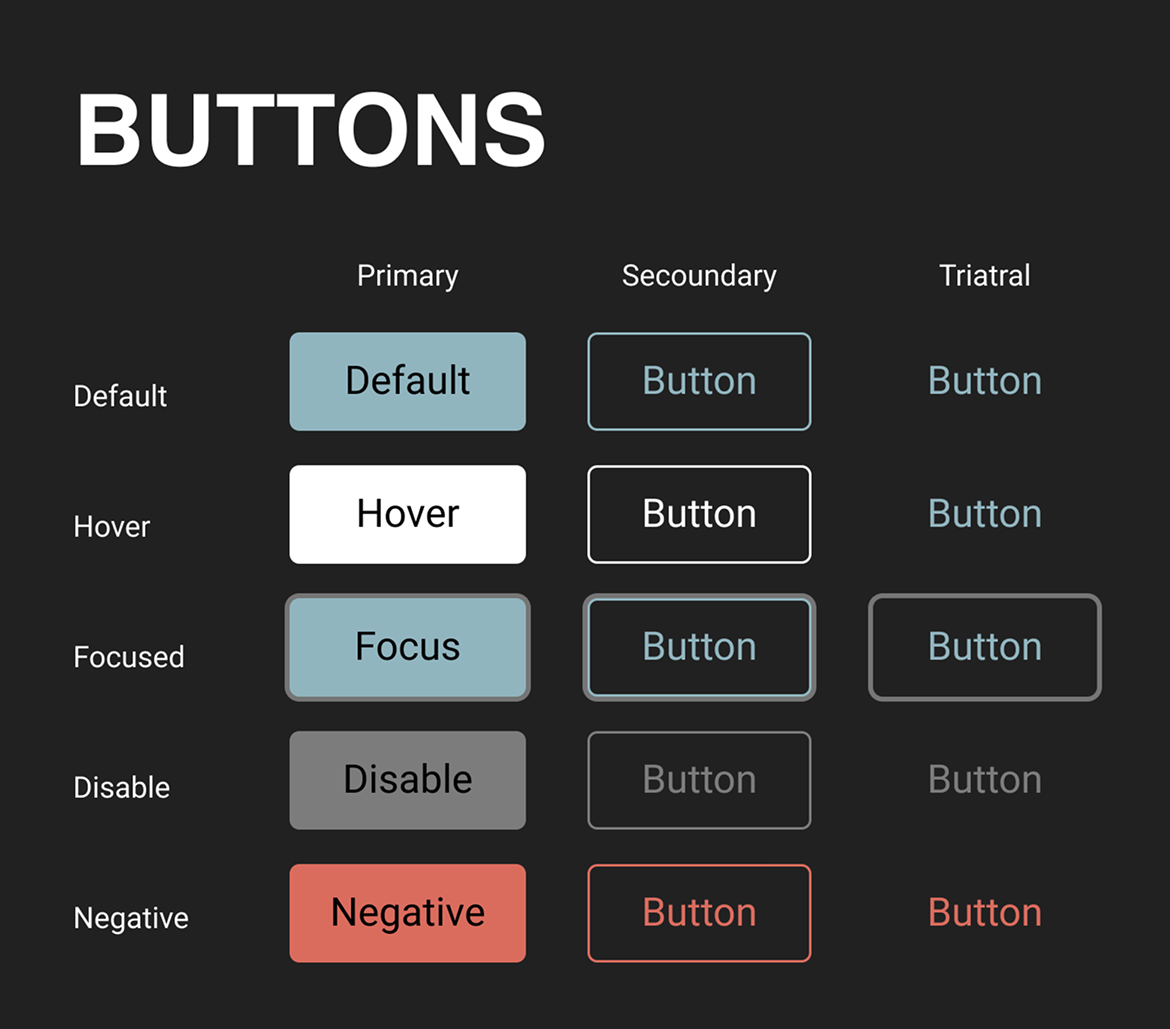Viewport: 1170px width, 1029px height.
Task: Click the Triatral column header
Action: [x=985, y=276]
